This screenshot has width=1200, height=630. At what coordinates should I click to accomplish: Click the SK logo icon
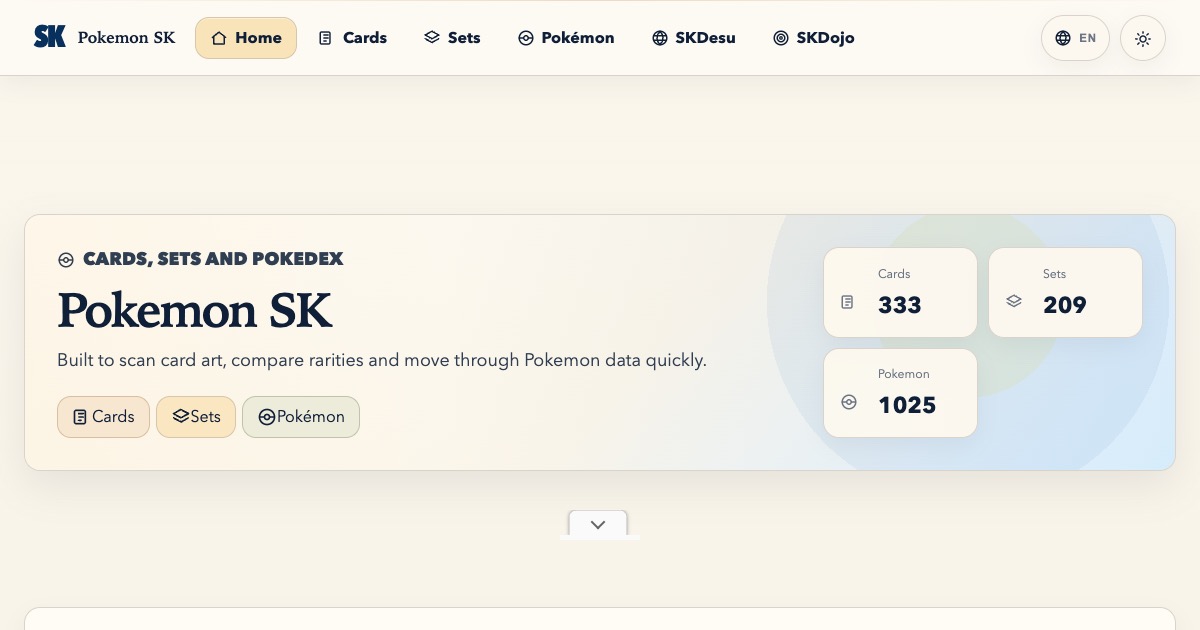(50, 37)
